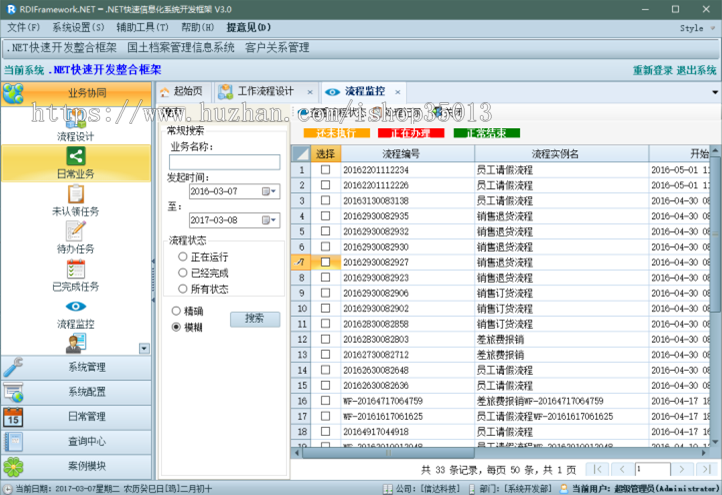Close the 工作流程设计 tab
The height and width of the screenshot is (495, 722).
point(310,92)
